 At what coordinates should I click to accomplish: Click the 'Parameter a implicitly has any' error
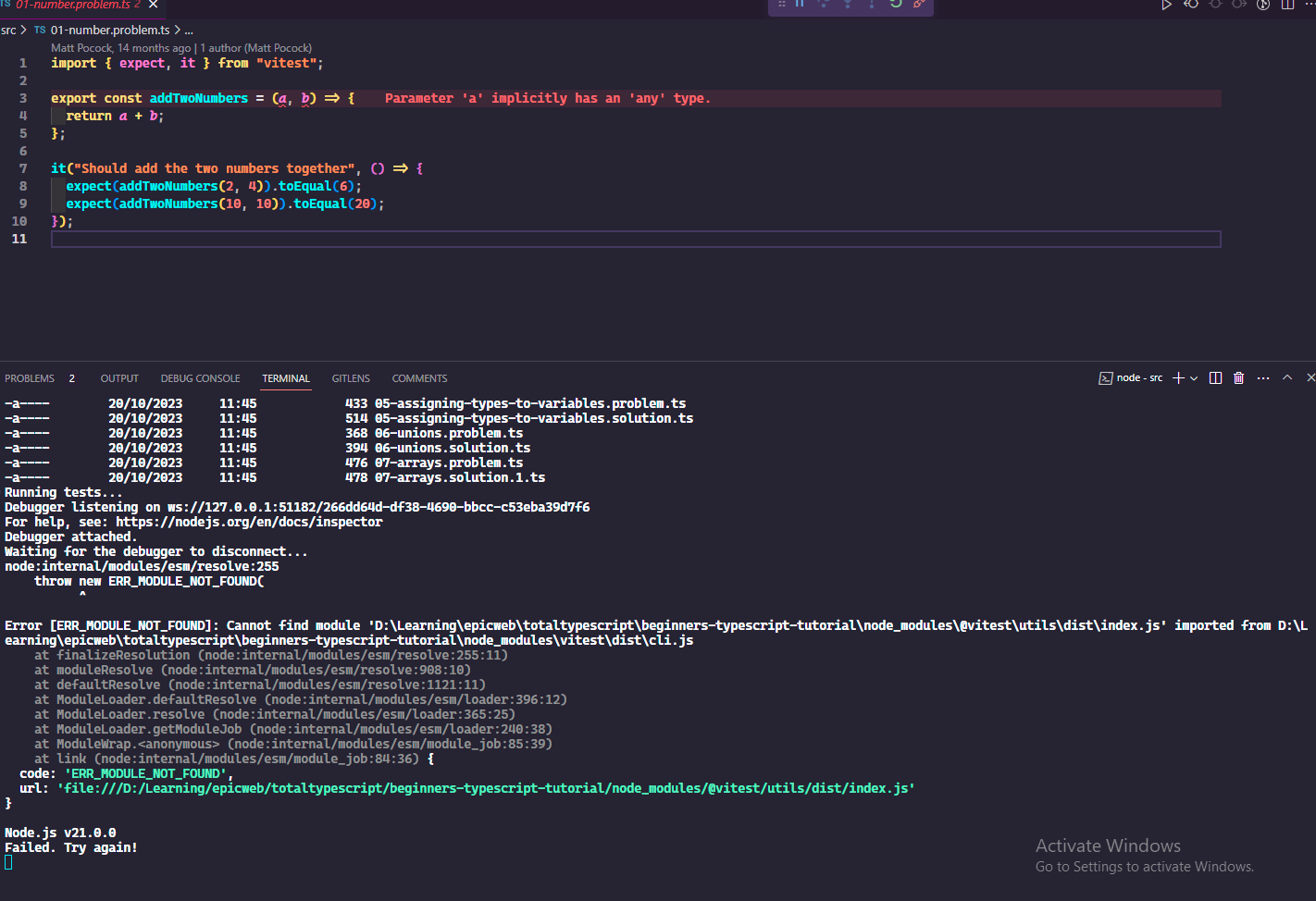(548, 98)
